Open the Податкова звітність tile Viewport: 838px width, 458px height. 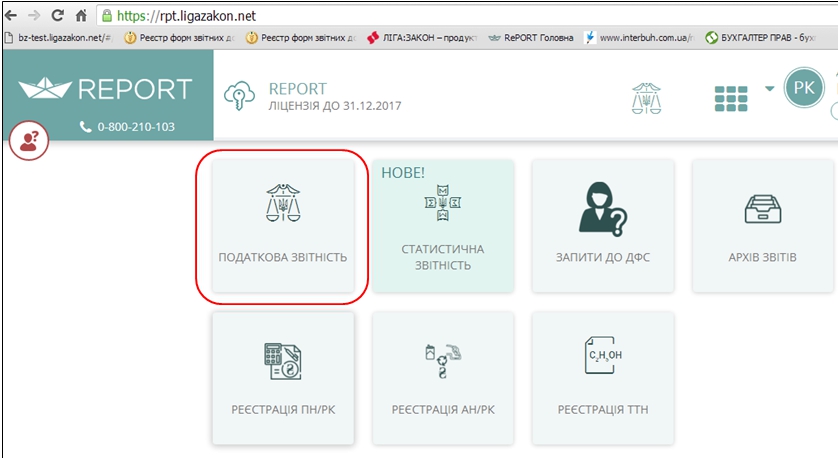coord(283,226)
